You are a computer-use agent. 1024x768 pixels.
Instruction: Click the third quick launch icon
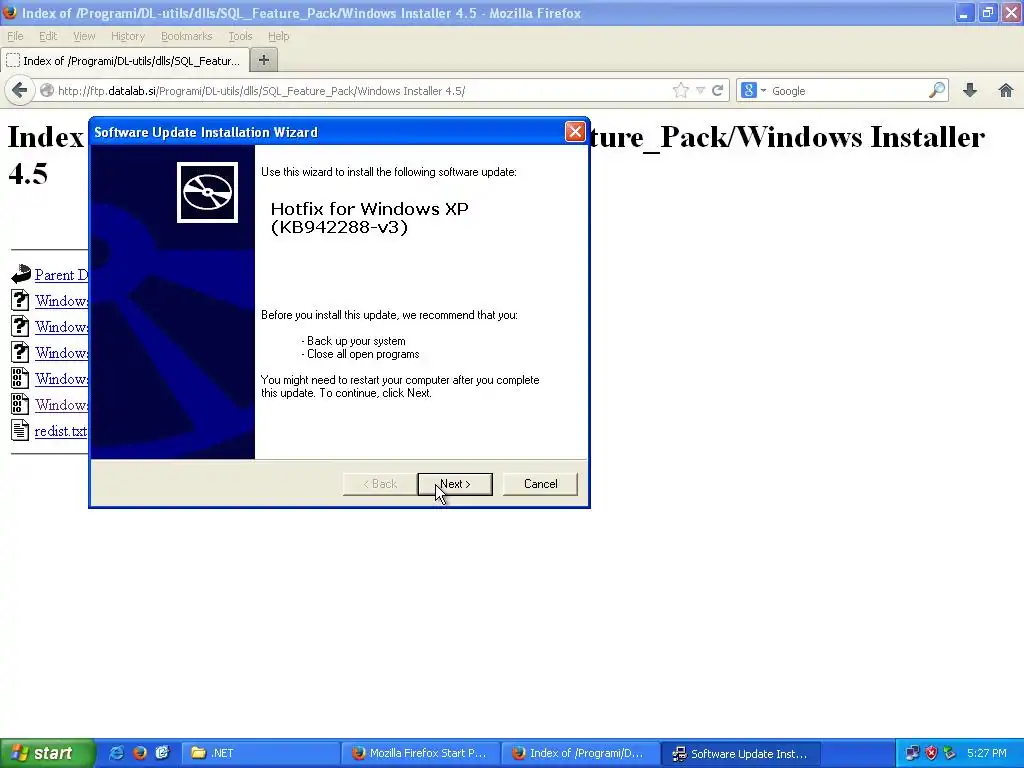click(x=163, y=753)
